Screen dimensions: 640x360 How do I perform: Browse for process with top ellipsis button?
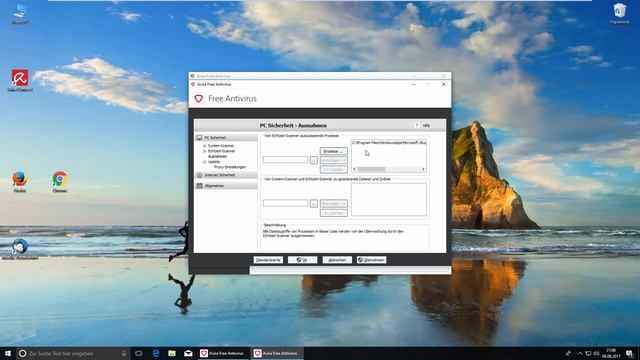tap(313, 160)
